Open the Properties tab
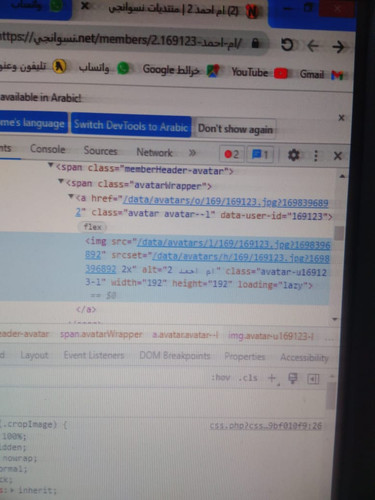The image size is (375, 500). click(245, 357)
